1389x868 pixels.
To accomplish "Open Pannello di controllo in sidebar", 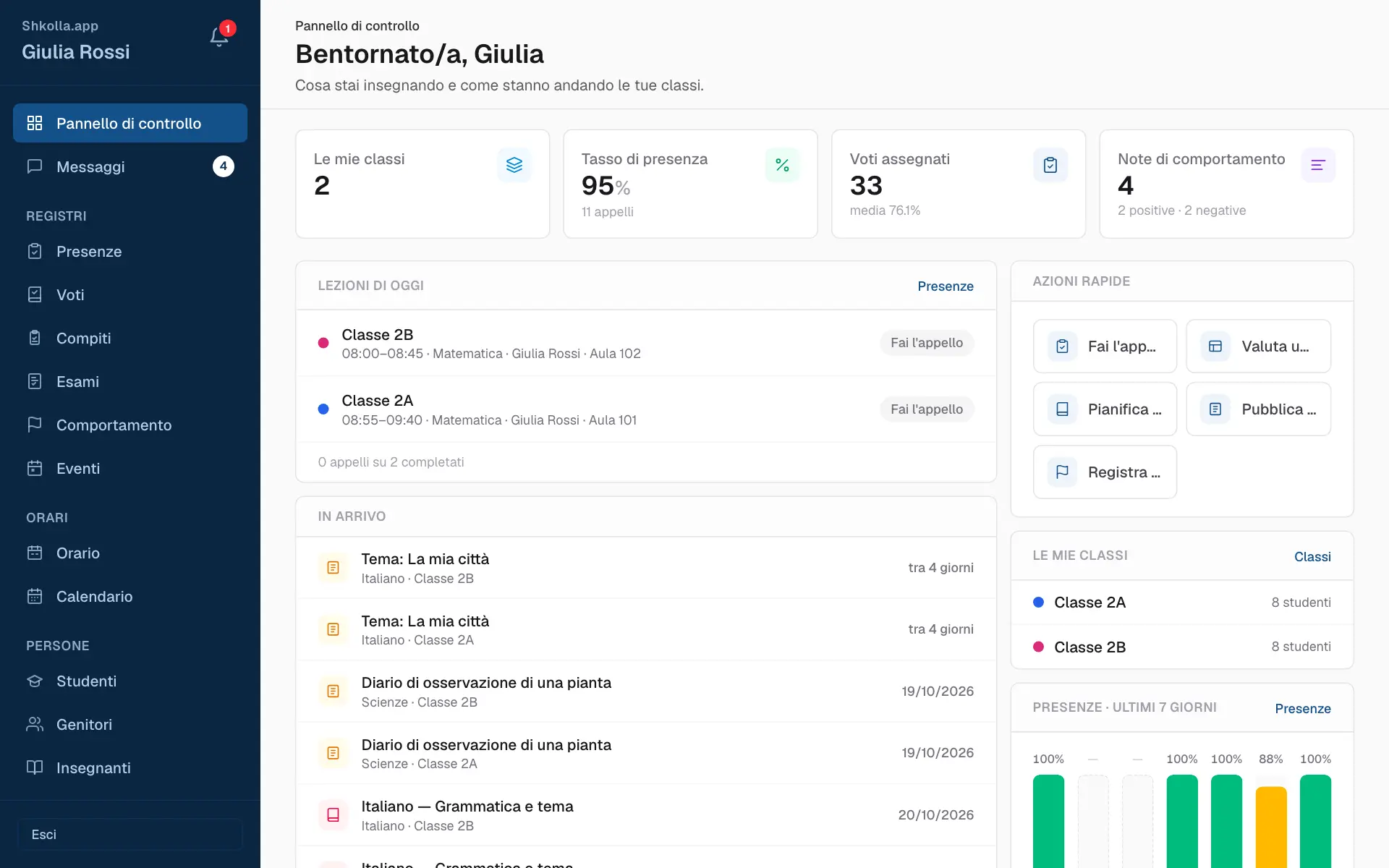I will (130, 123).
